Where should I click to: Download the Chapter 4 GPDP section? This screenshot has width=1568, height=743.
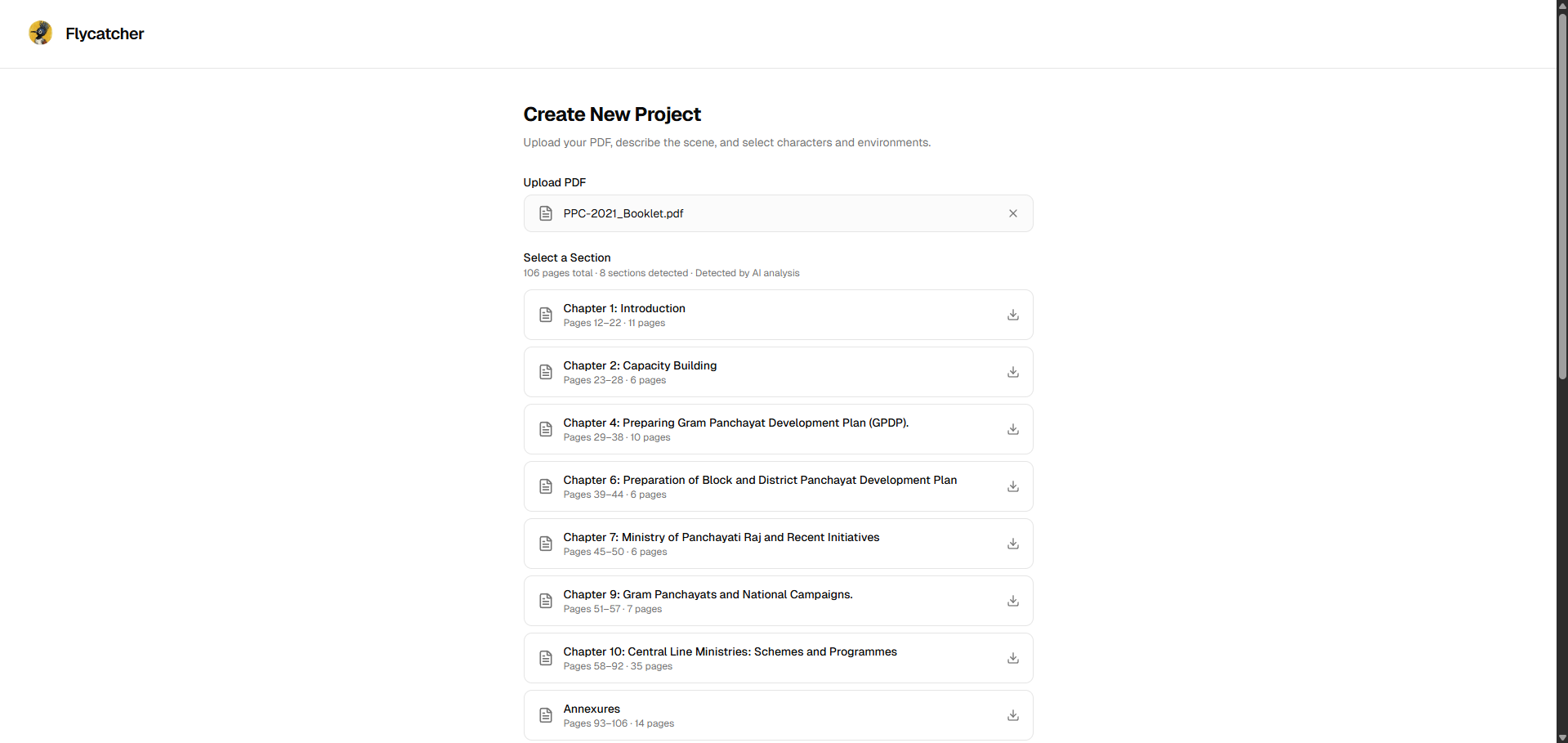[1012, 429]
